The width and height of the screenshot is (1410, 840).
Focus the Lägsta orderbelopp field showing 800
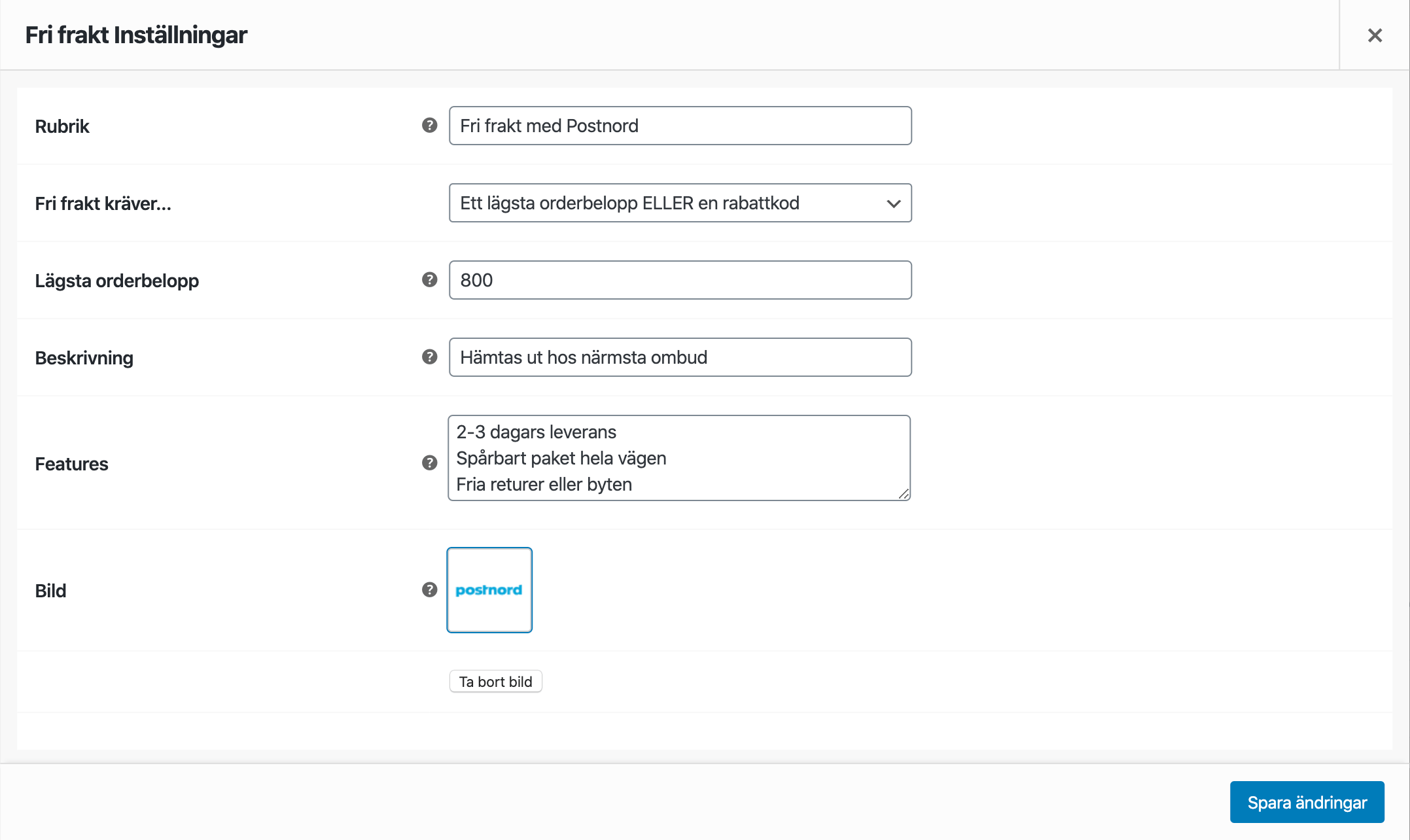tap(680, 280)
